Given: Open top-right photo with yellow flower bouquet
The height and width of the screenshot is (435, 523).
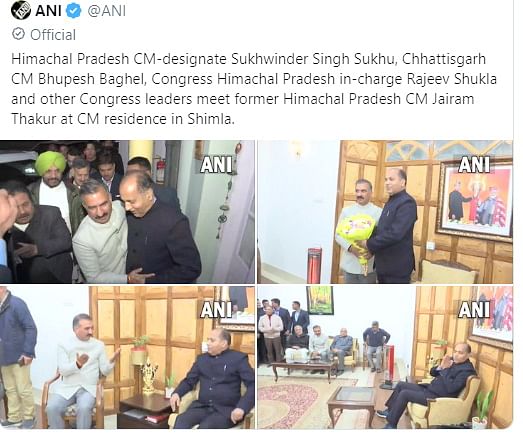Looking at the screenshot, I should tap(385, 212).
